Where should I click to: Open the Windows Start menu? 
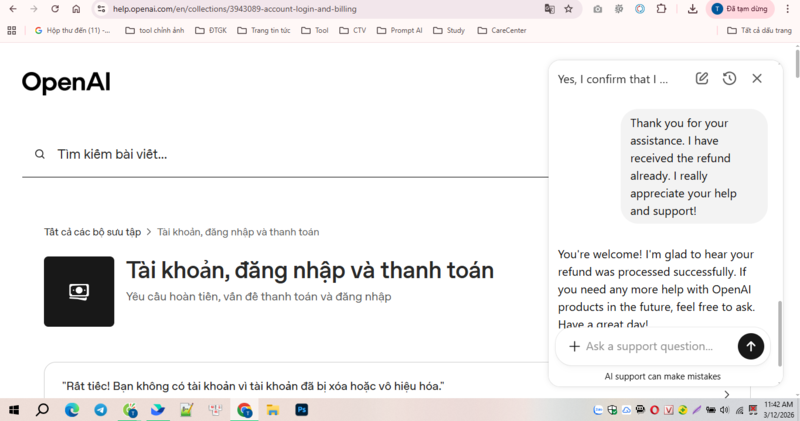[x=14, y=410]
